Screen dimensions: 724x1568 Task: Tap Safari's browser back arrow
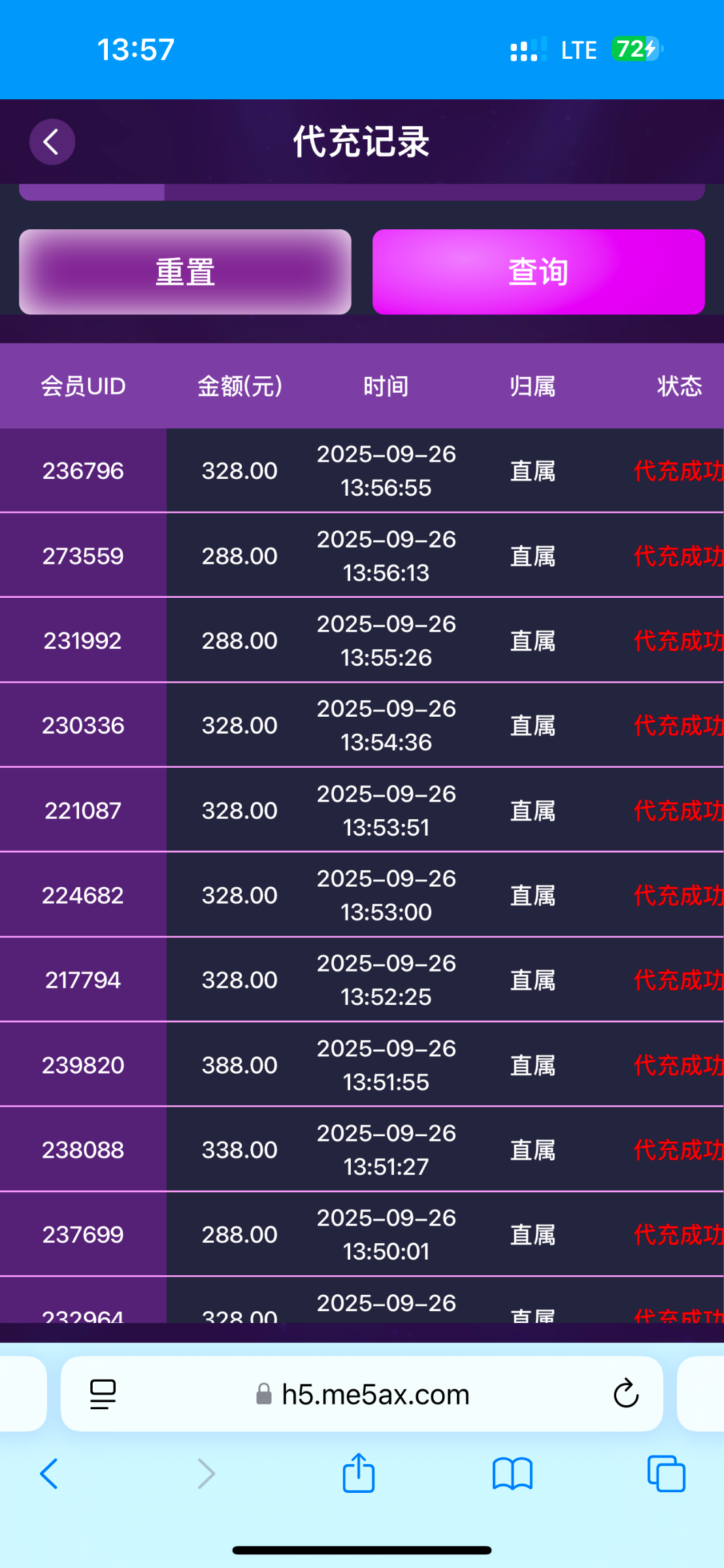49,1474
